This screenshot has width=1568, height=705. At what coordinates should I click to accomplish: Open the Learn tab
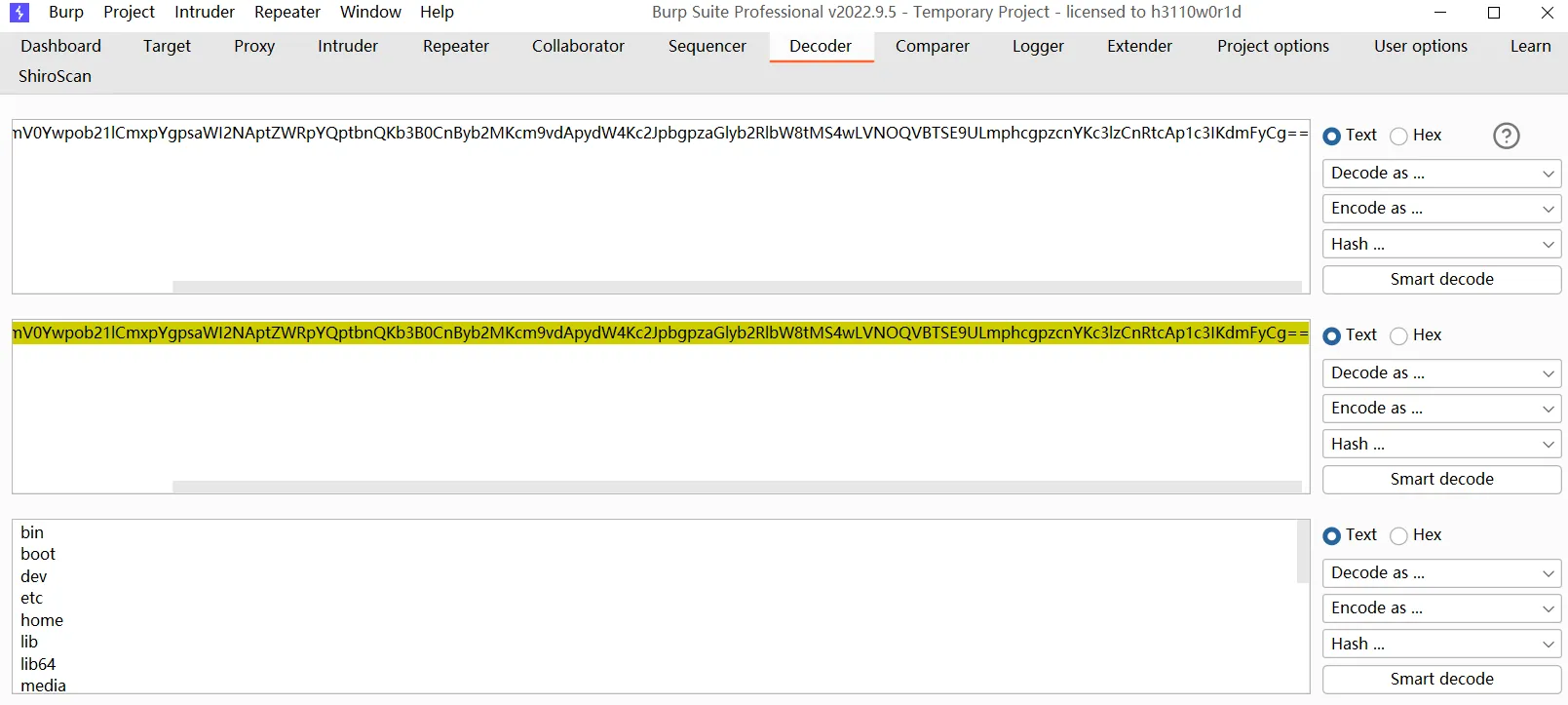pos(1530,46)
